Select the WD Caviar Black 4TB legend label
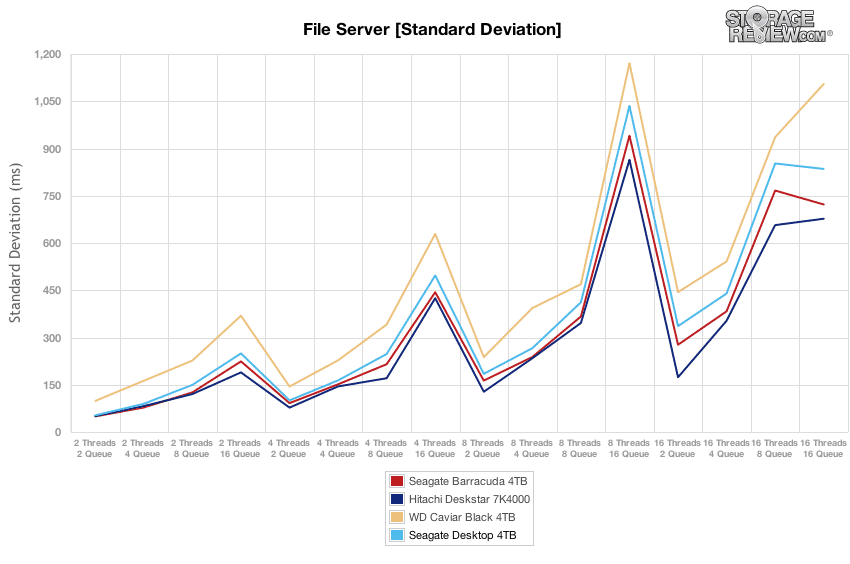The image size is (850, 564). tap(462, 517)
